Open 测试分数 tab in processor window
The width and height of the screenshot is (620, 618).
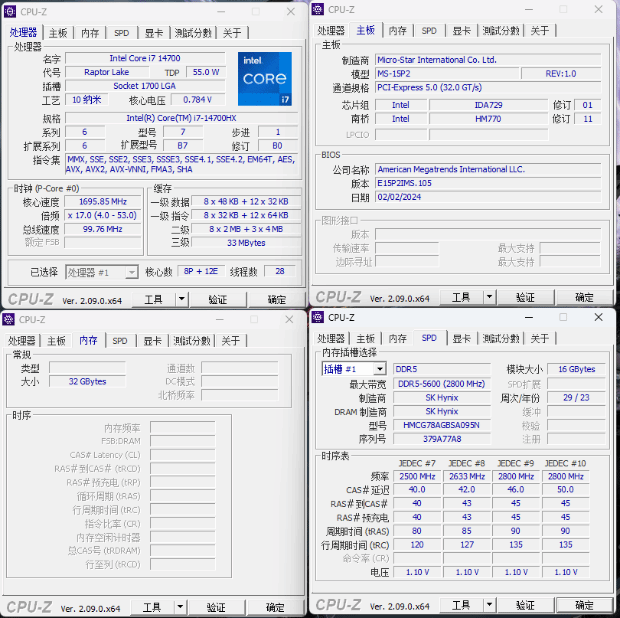click(x=193, y=33)
